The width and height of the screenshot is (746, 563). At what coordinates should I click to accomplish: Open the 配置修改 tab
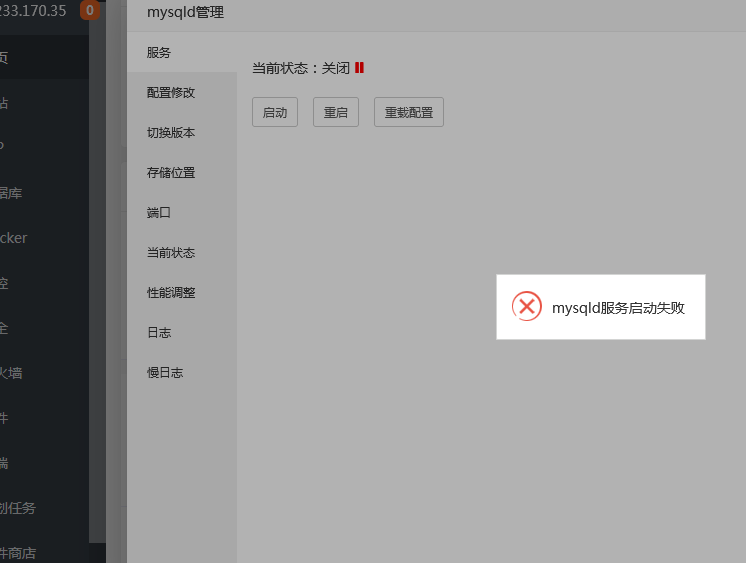click(x=171, y=92)
